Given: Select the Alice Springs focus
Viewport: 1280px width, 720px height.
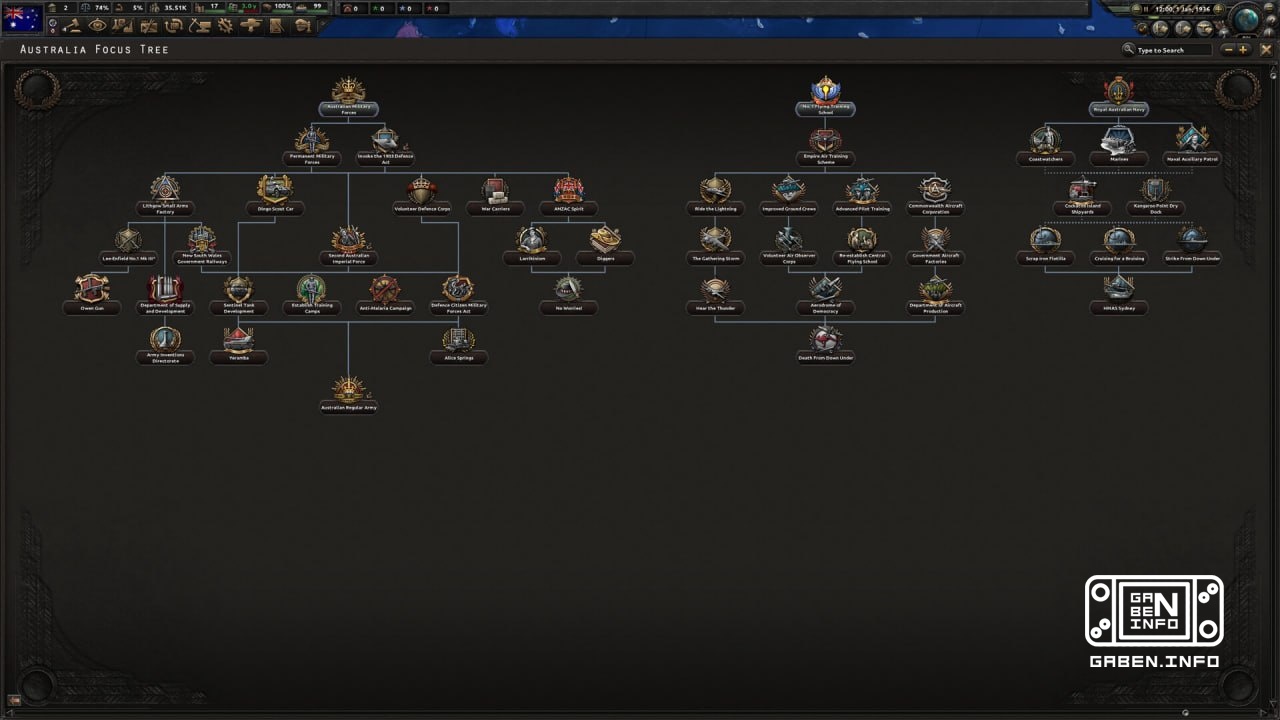Looking at the screenshot, I should (x=458, y=345).
